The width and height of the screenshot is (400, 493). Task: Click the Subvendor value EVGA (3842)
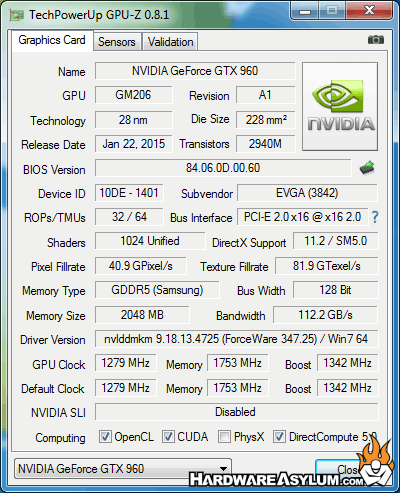click(307, 193)
